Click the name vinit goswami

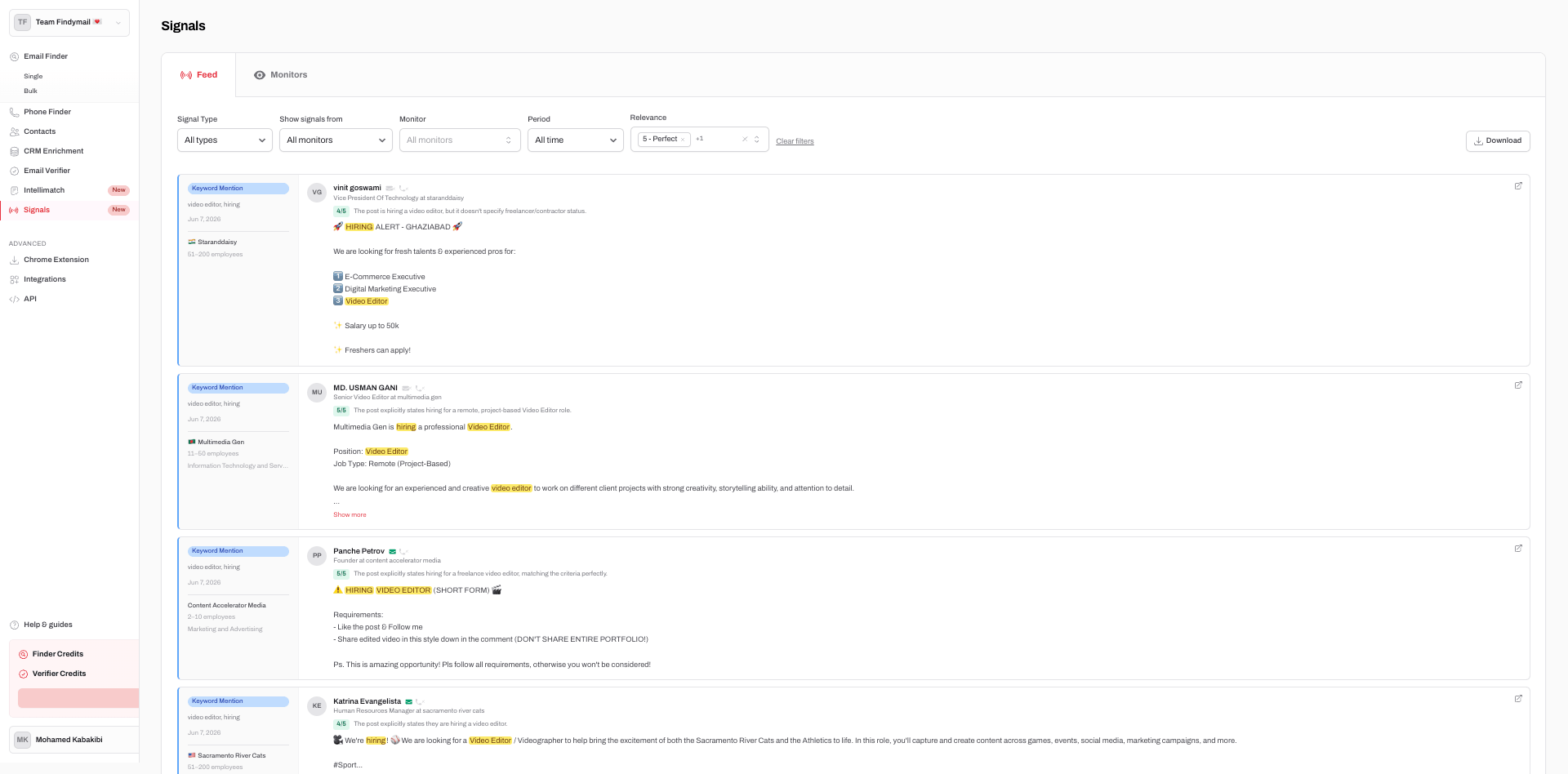click(x=357, y=188)
